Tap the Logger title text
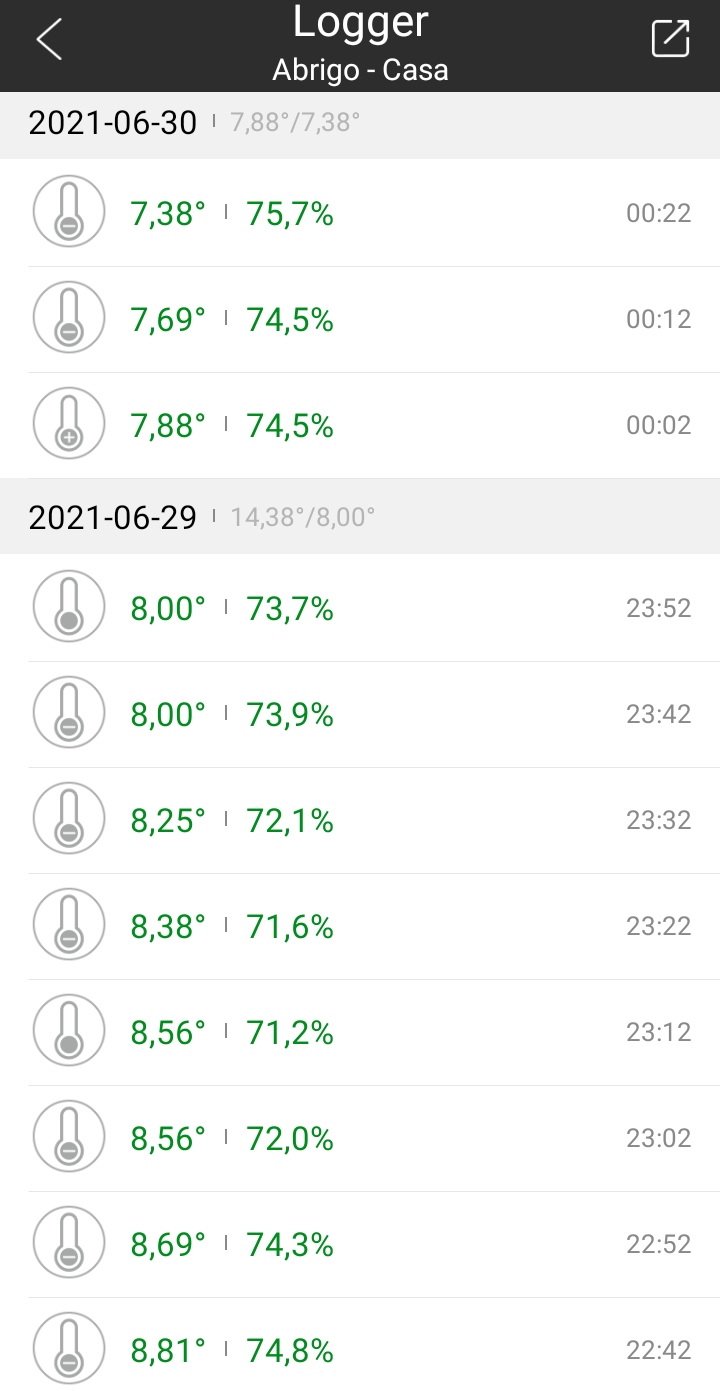This screenshot has height=1391, width=720. coord(360,22)
